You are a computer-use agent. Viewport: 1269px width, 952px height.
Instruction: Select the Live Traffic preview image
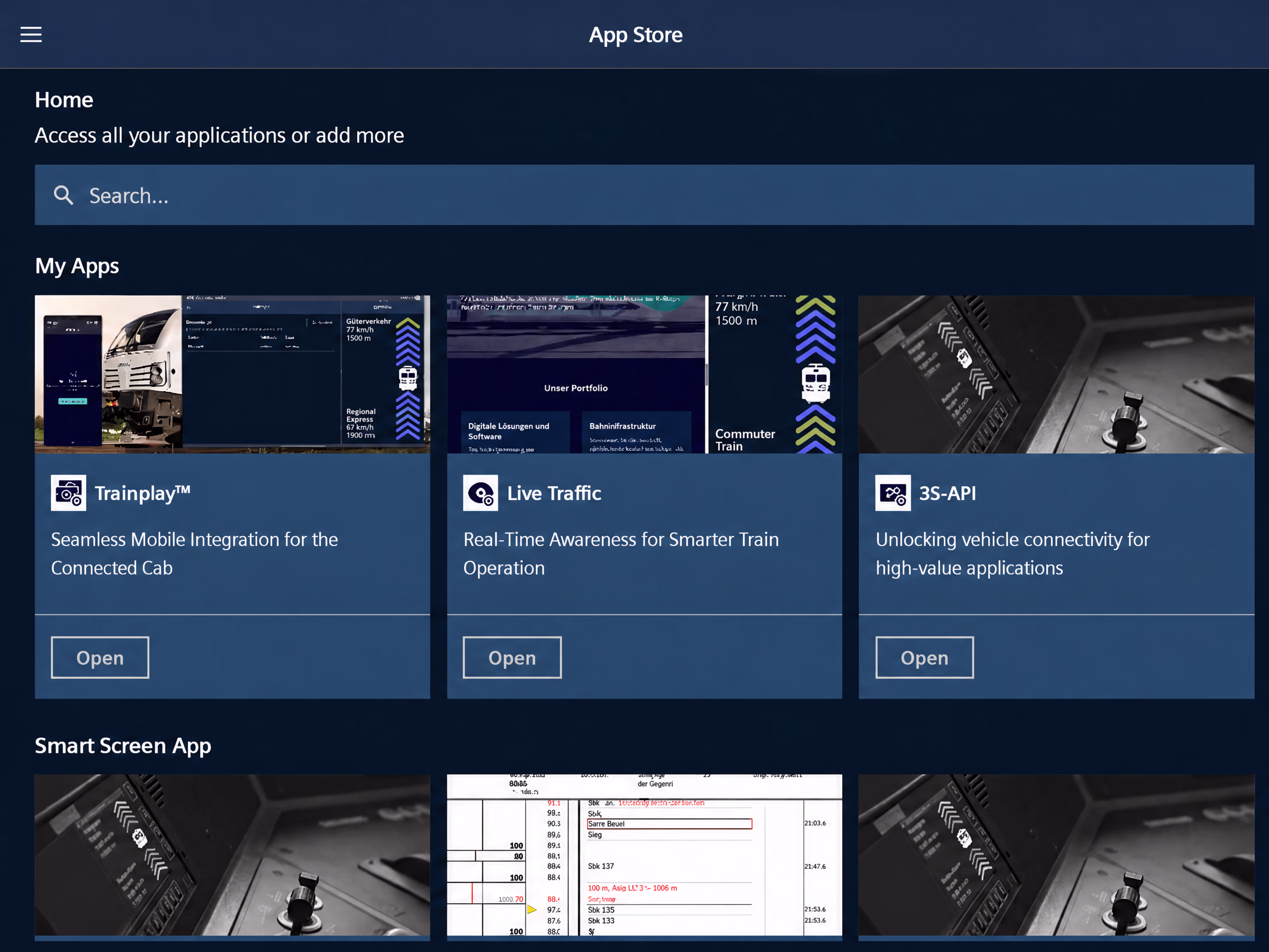pos(644,374)
